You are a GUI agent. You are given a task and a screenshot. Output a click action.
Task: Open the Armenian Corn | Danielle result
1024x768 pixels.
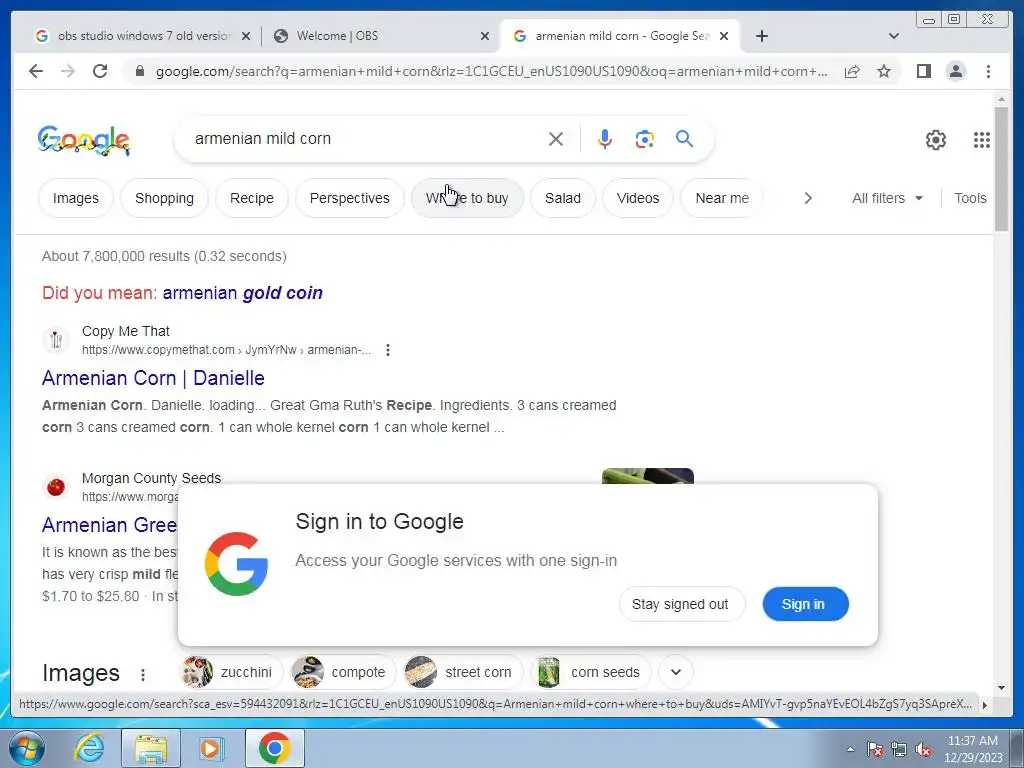click(153, 377)
